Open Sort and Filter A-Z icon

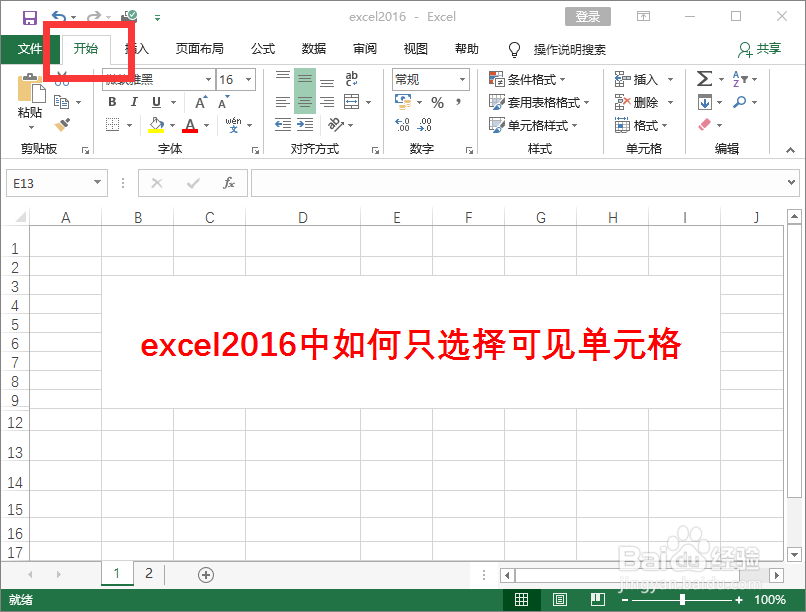(x=740, y=79)
